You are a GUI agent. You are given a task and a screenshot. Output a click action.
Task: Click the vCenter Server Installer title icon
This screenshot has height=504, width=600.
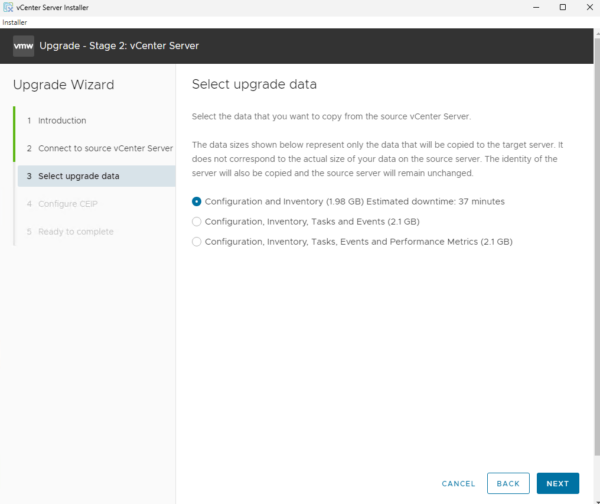(8, 7)
